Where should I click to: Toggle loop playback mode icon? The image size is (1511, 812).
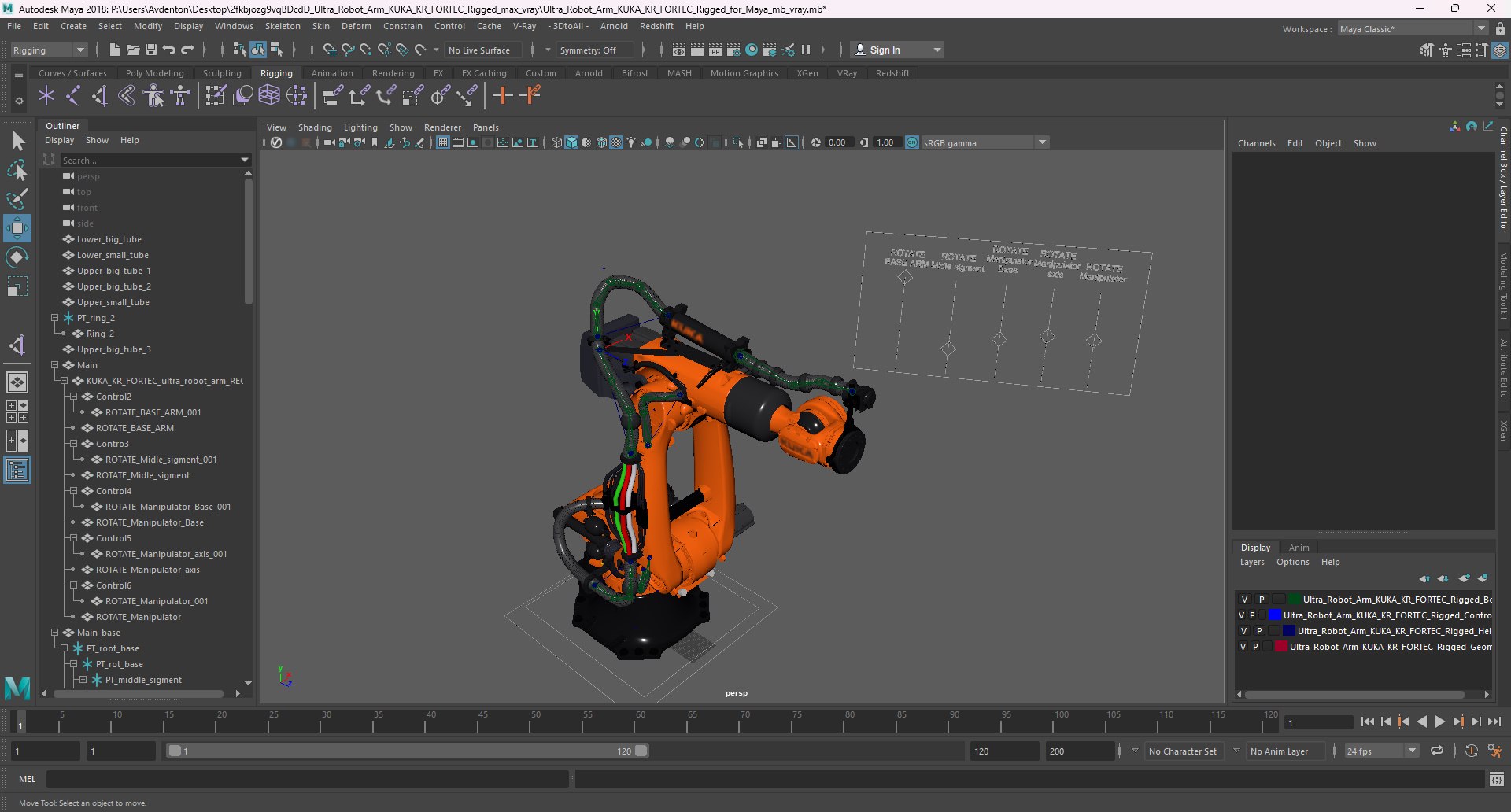(x=1437, y=751)
